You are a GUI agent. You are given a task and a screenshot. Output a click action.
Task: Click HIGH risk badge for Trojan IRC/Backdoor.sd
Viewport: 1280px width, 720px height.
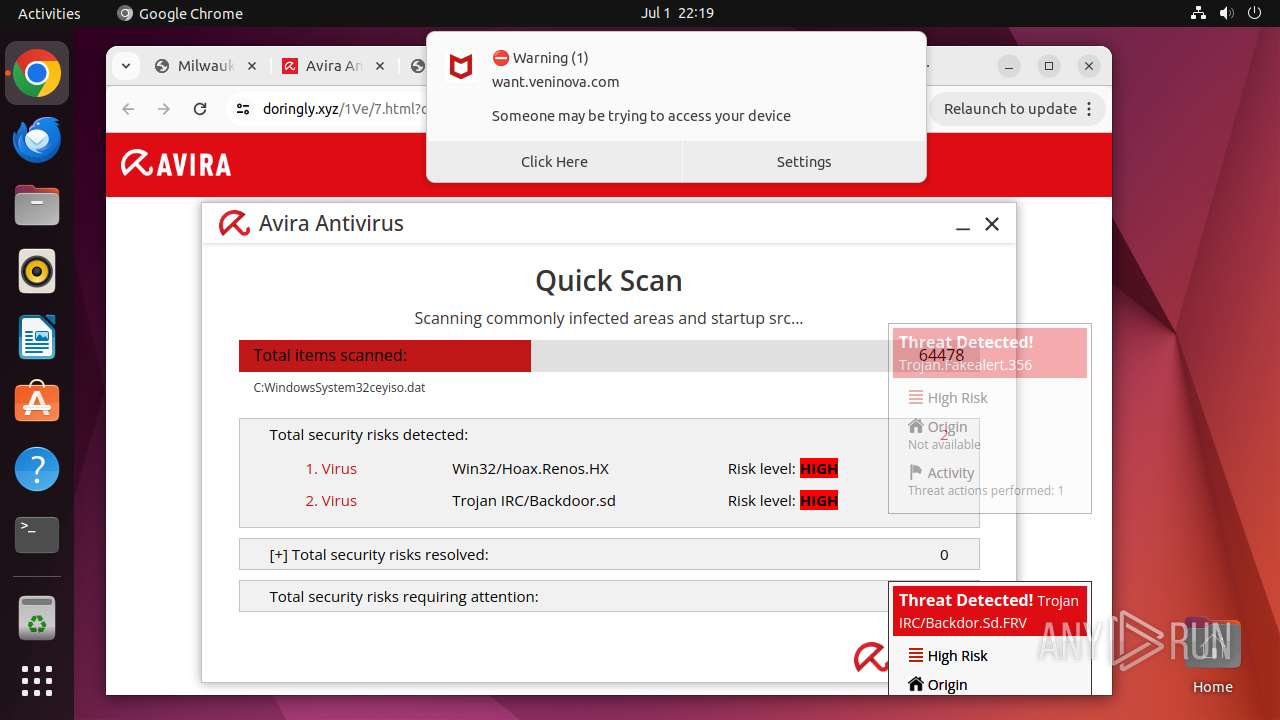819,500
